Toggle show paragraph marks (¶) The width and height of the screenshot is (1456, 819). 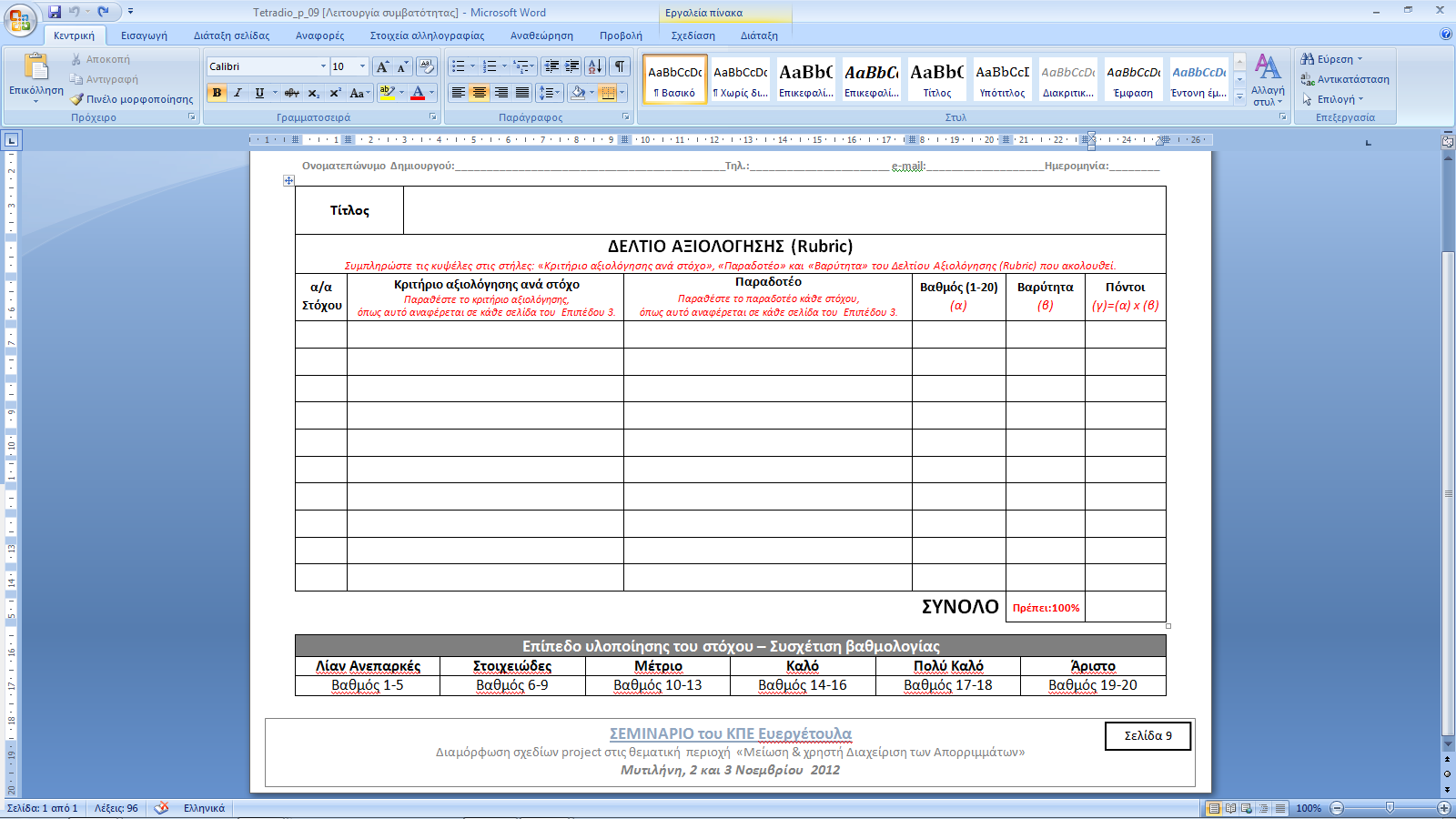620,66
